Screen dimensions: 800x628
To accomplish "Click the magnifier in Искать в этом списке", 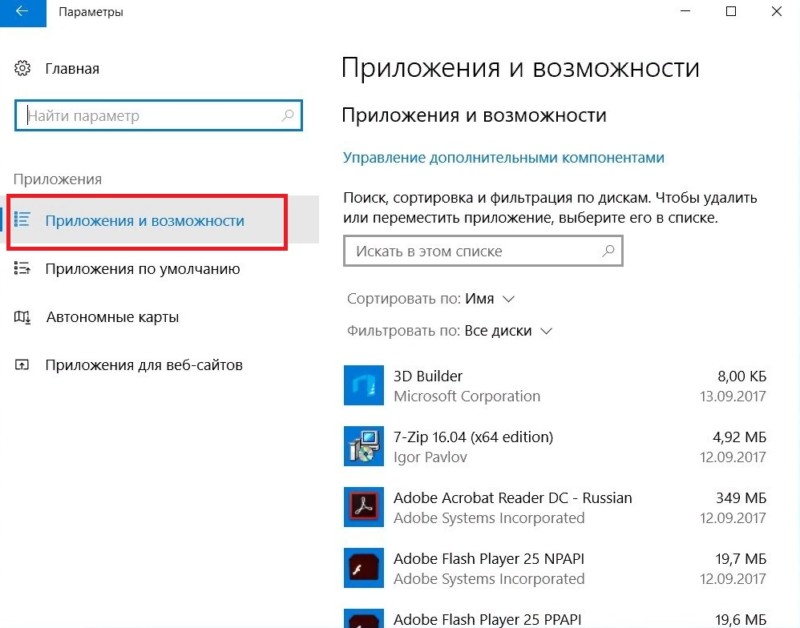I will click(608, 250).
